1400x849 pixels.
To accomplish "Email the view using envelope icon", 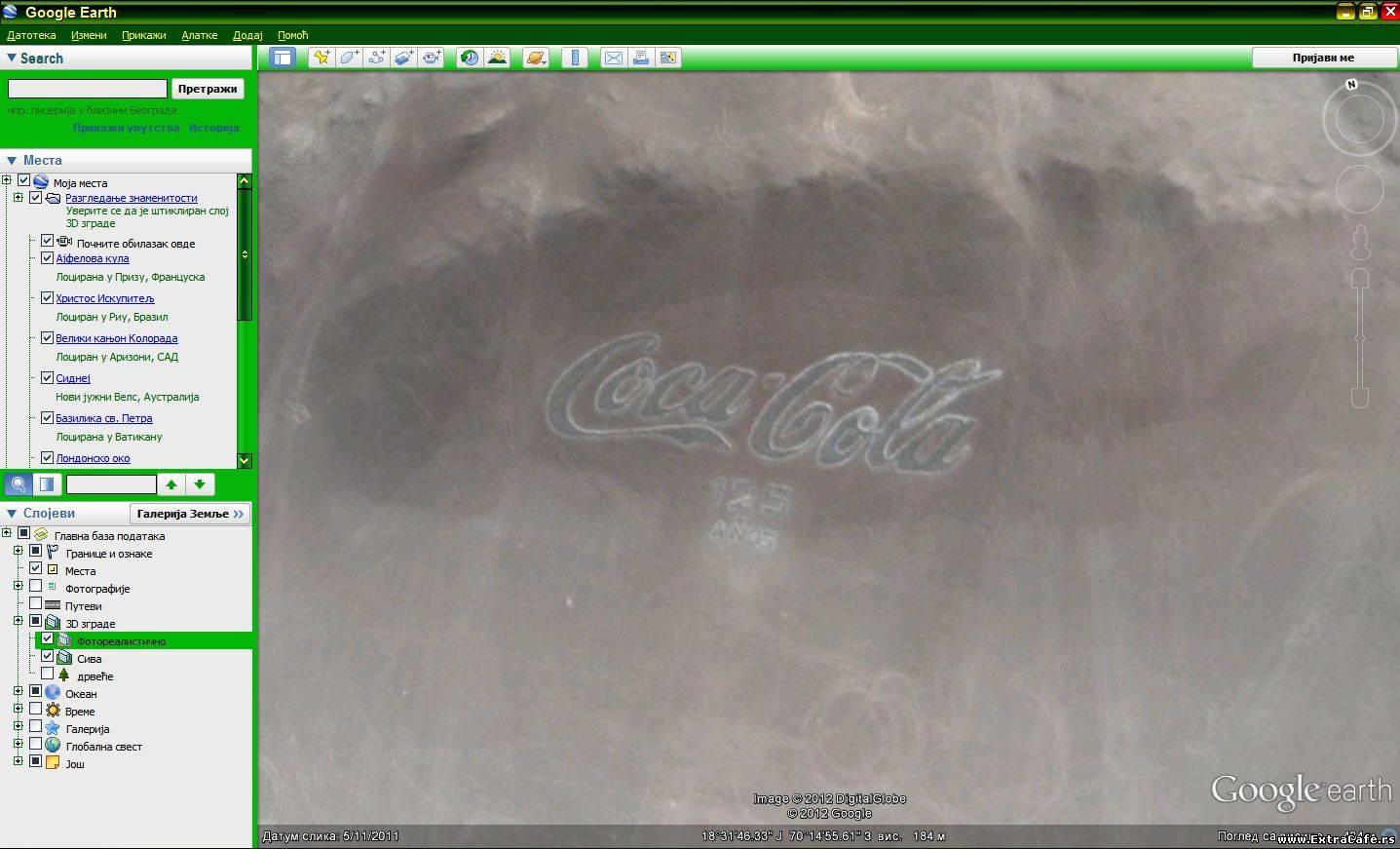I will pos(613,58).
